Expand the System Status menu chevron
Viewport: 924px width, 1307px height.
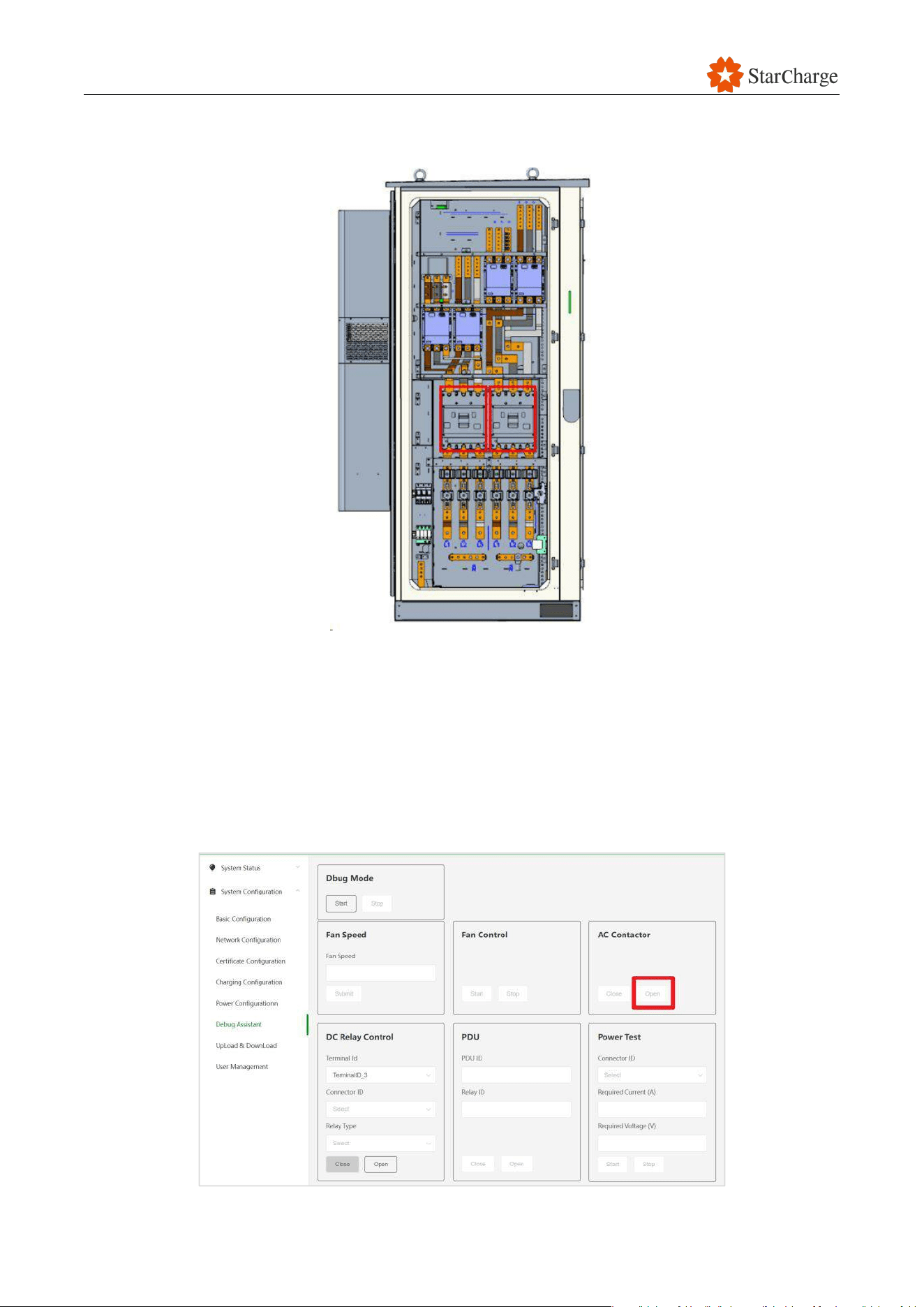[x=298, y=868]
